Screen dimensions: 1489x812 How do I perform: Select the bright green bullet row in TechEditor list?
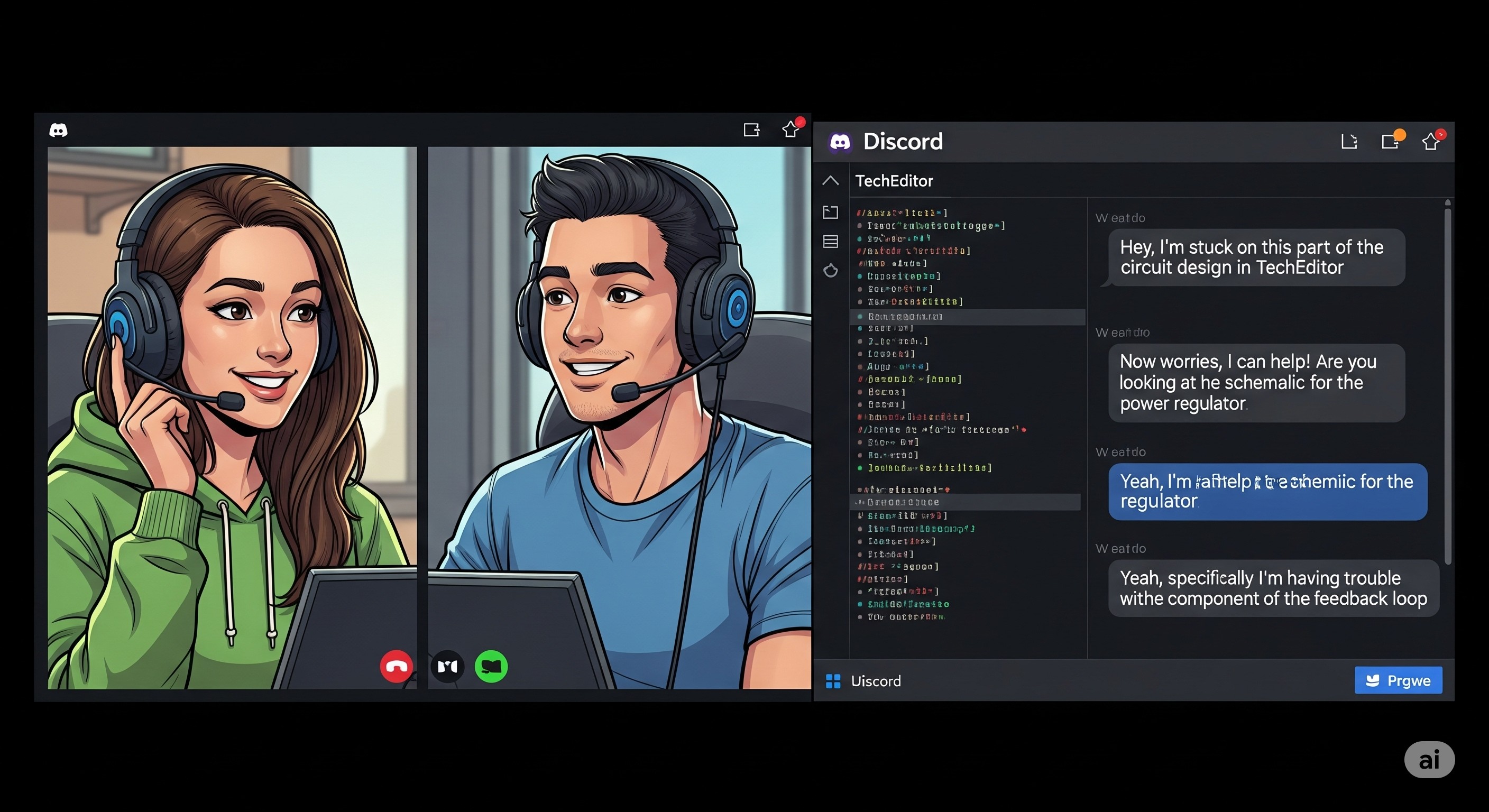[925, 467]
